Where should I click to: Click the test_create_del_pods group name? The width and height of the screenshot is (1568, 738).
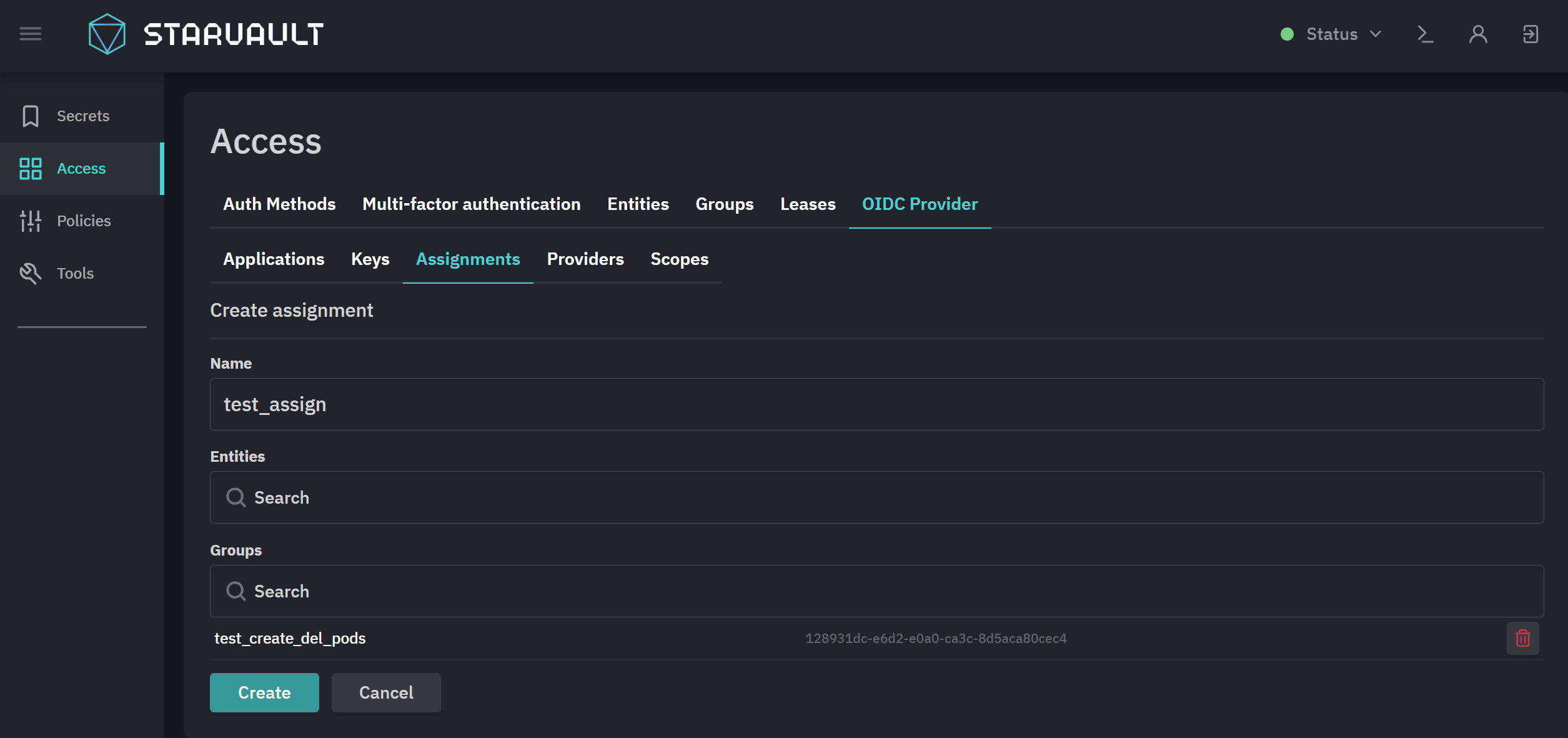(x=290, y=638)
